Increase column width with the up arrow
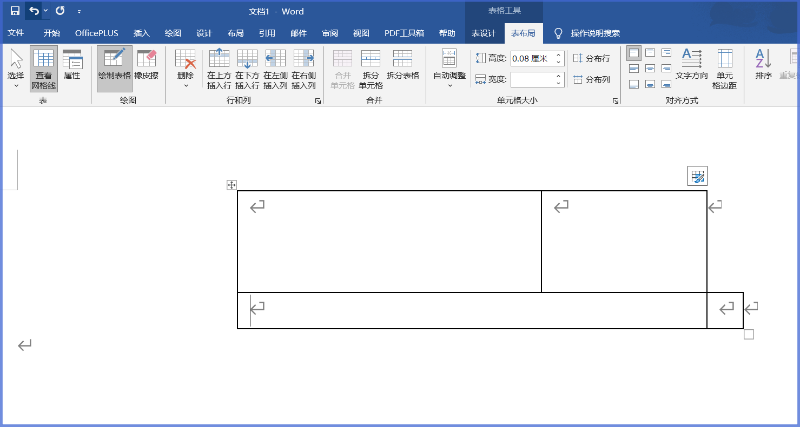 pyautogui.click(x=559, y=76)
